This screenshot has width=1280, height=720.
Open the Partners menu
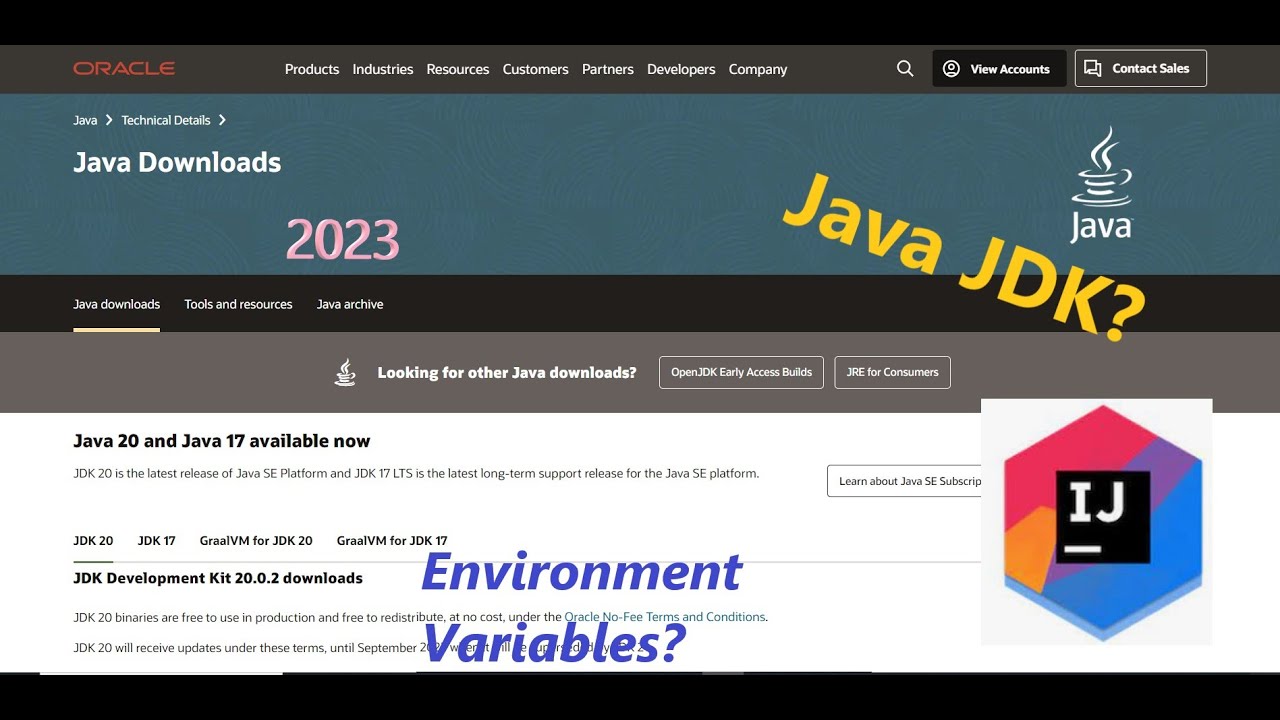(608, 69)
